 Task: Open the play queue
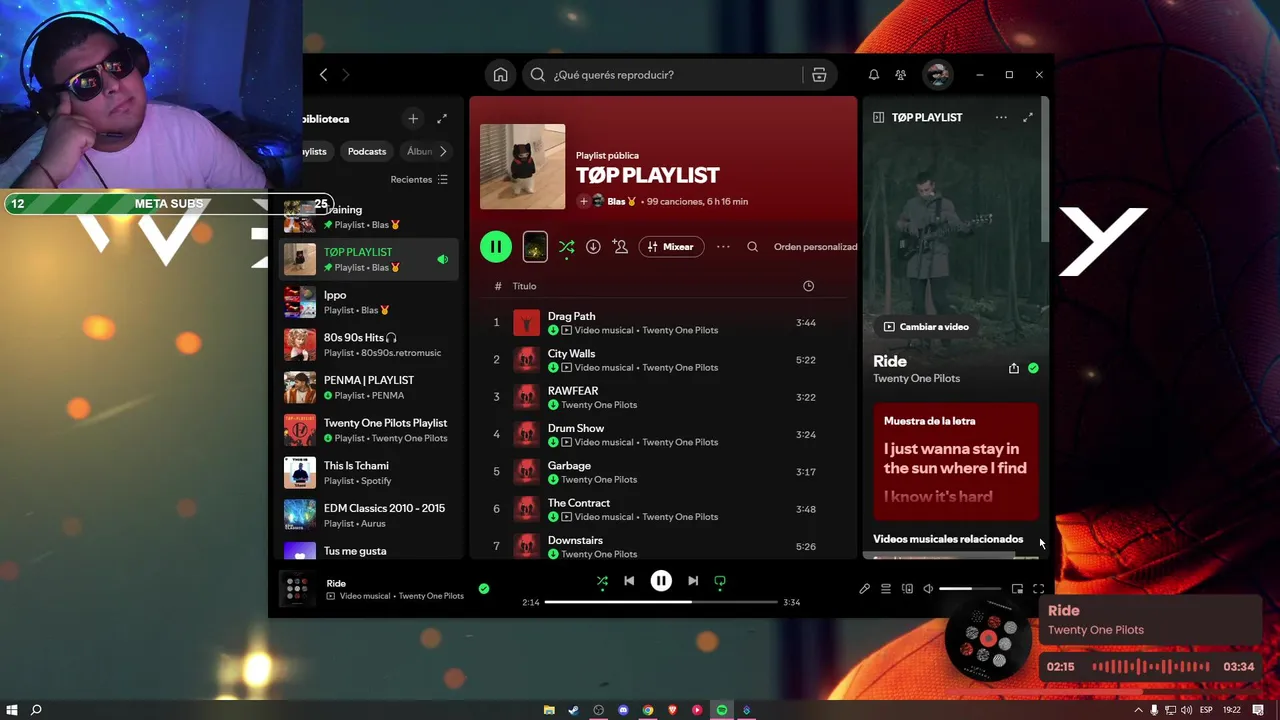pos(886,589)
